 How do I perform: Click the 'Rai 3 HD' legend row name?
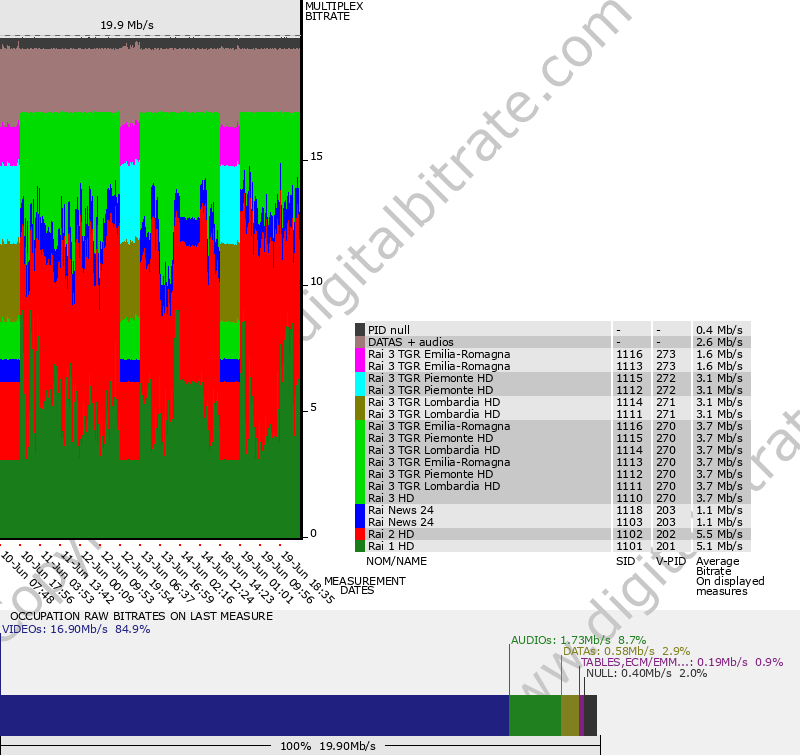point(391,498)
